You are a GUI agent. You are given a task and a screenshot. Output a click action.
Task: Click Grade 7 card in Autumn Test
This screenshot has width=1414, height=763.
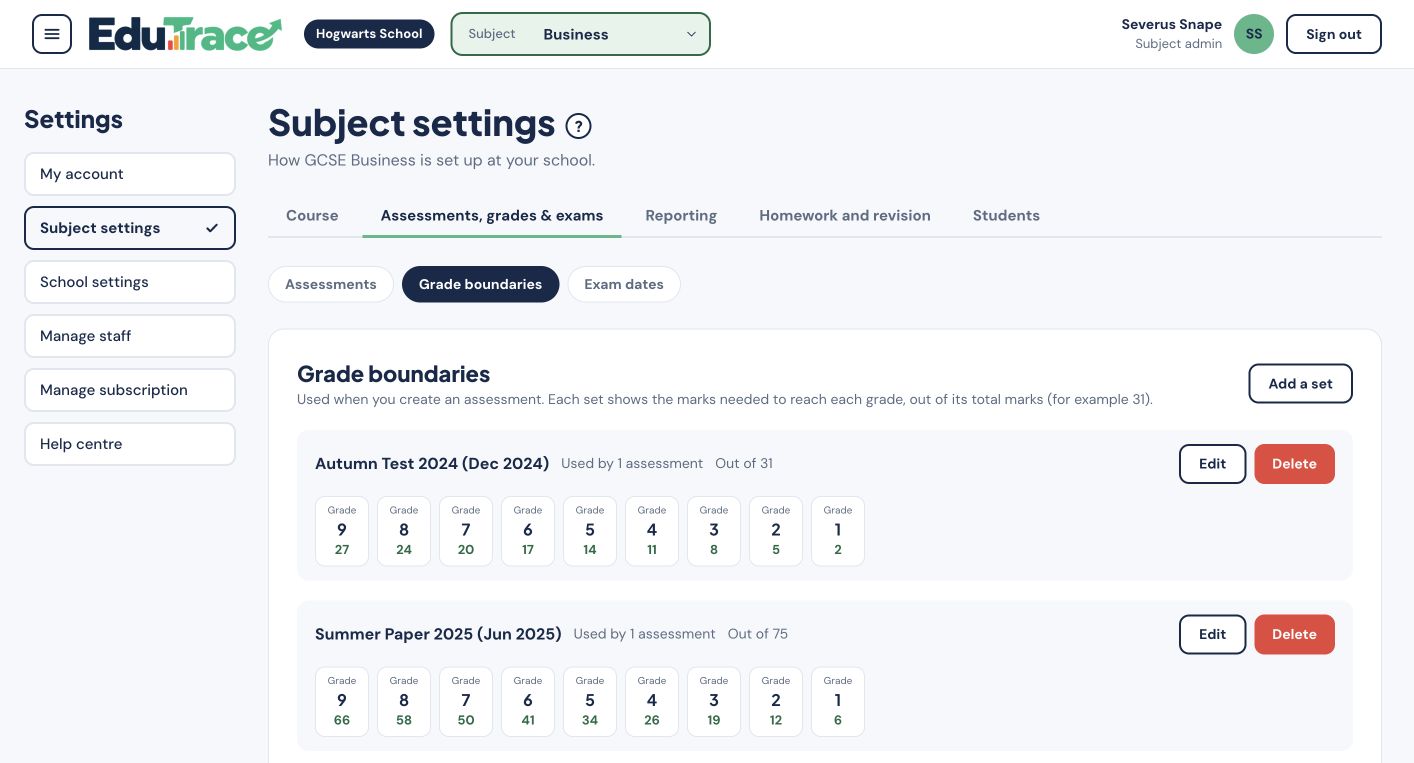[466, 531]
